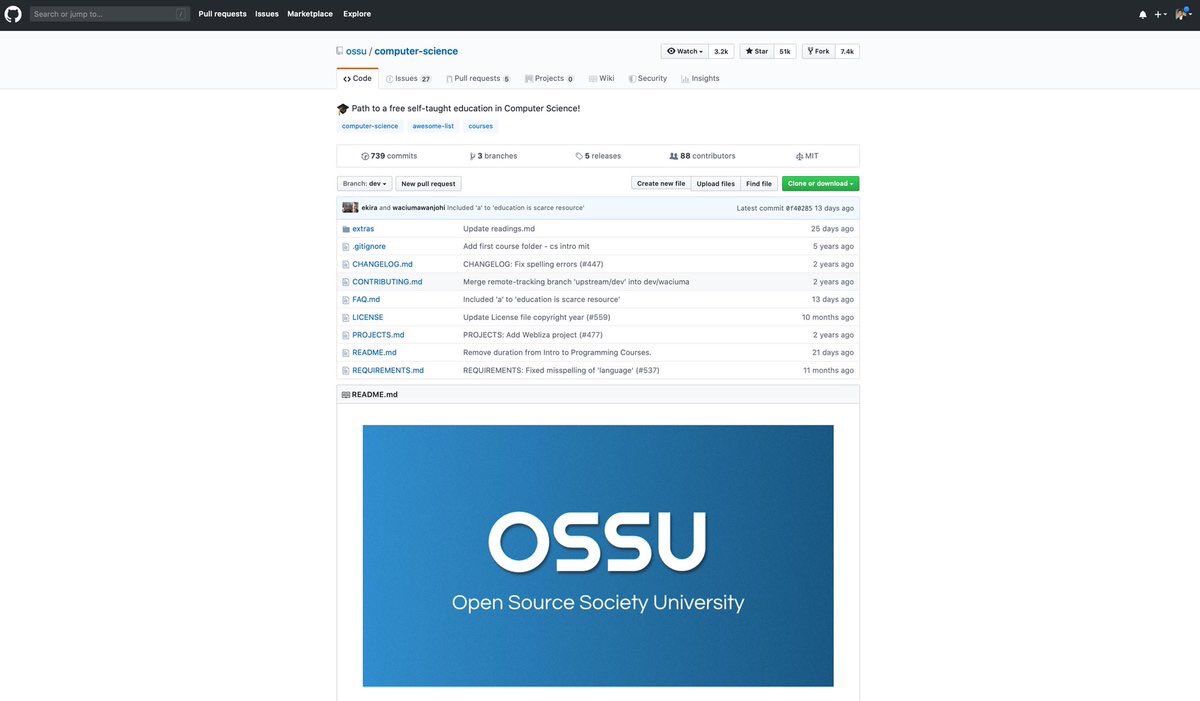View the 7.4k forks count
The width and height of the screenshot is (1200, 701).
[847, 51]
